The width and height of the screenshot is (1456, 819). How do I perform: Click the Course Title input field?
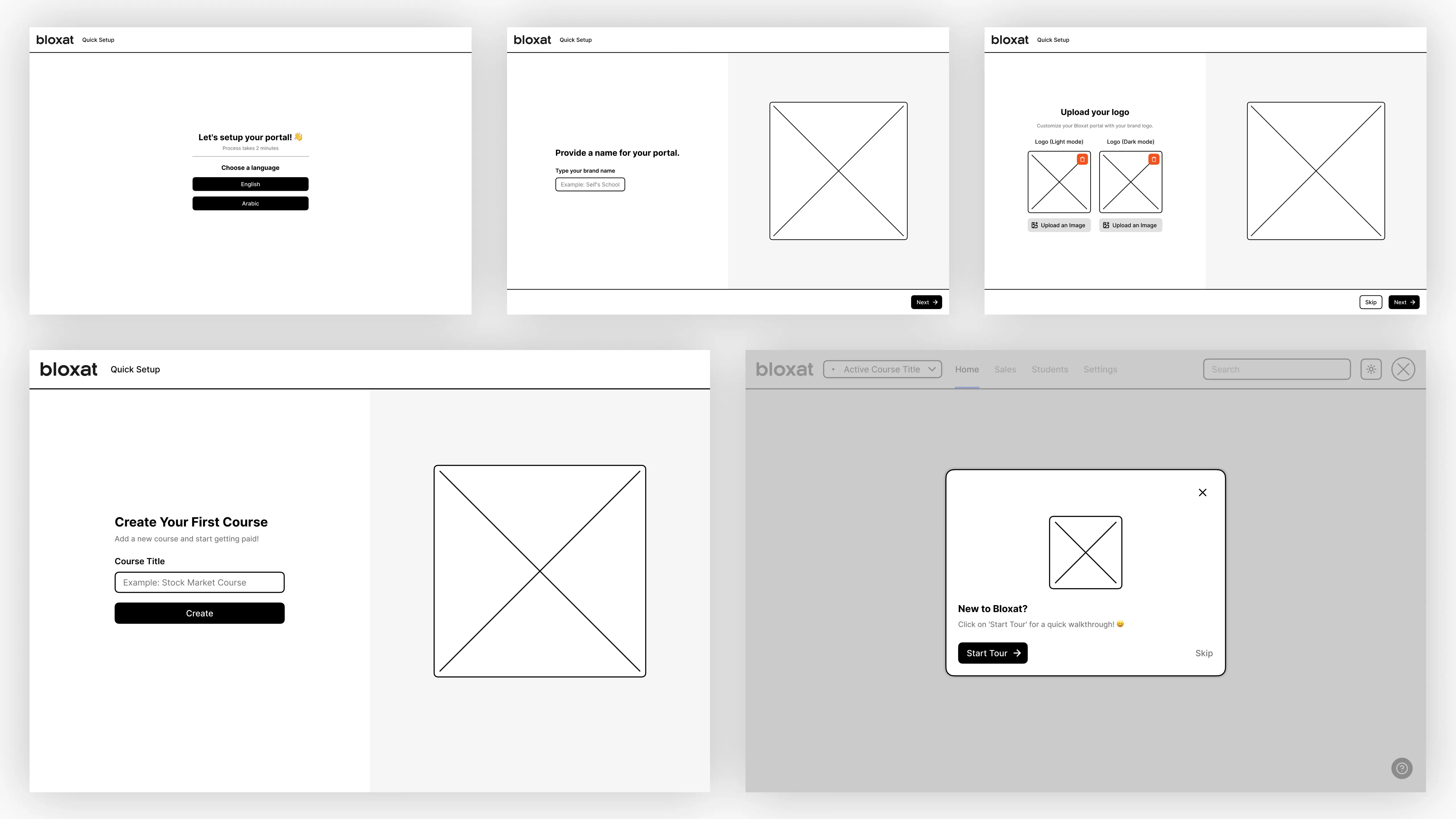[x=200, y=582]
